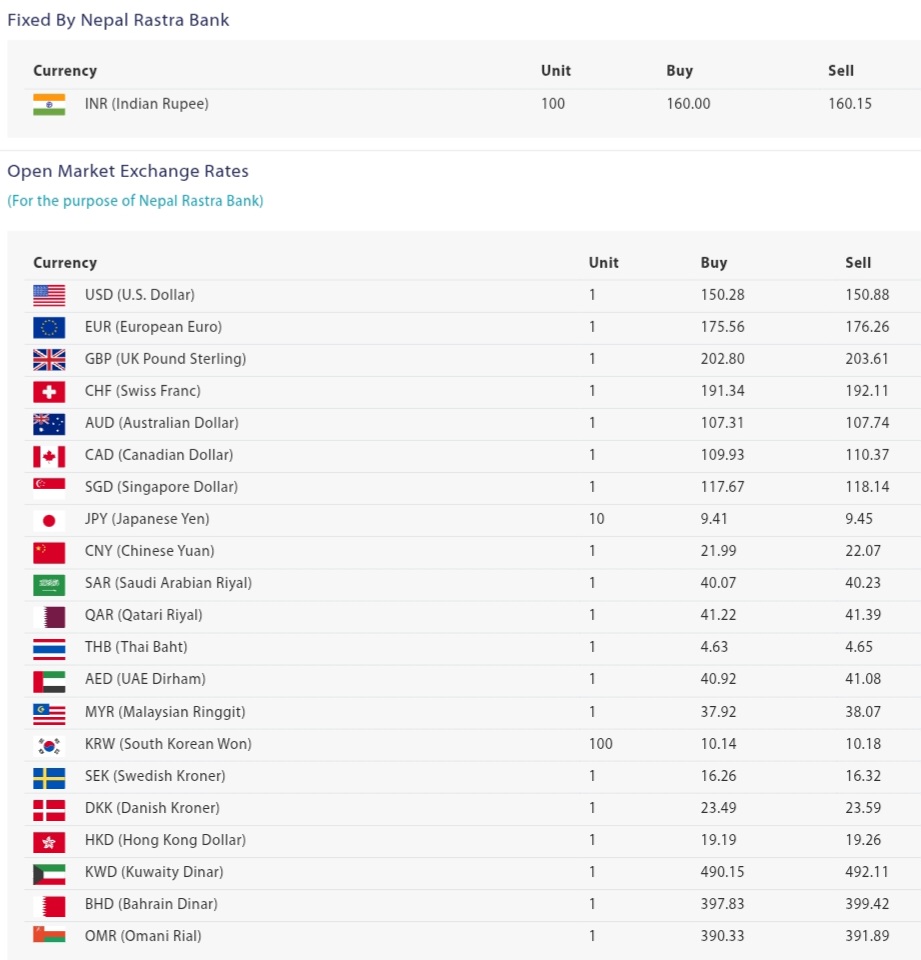This screenshot has width=921, height=960.
Task: Click the KWD sell rate 492.11
Action: [866, 872]
